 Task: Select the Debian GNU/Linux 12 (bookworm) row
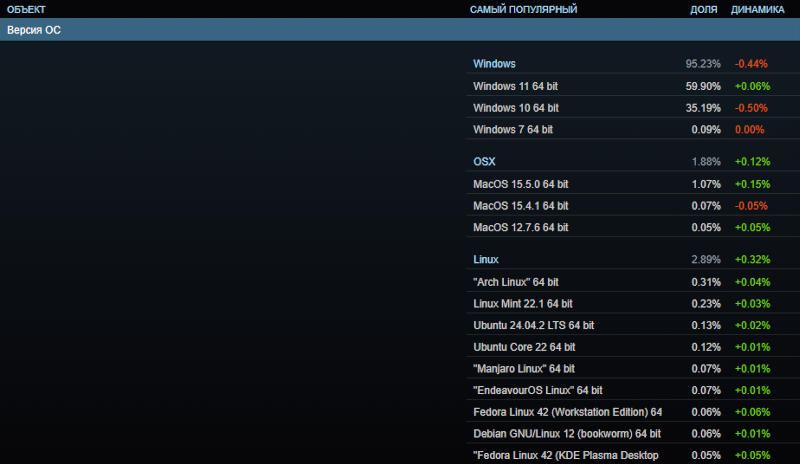pos(567,434)
